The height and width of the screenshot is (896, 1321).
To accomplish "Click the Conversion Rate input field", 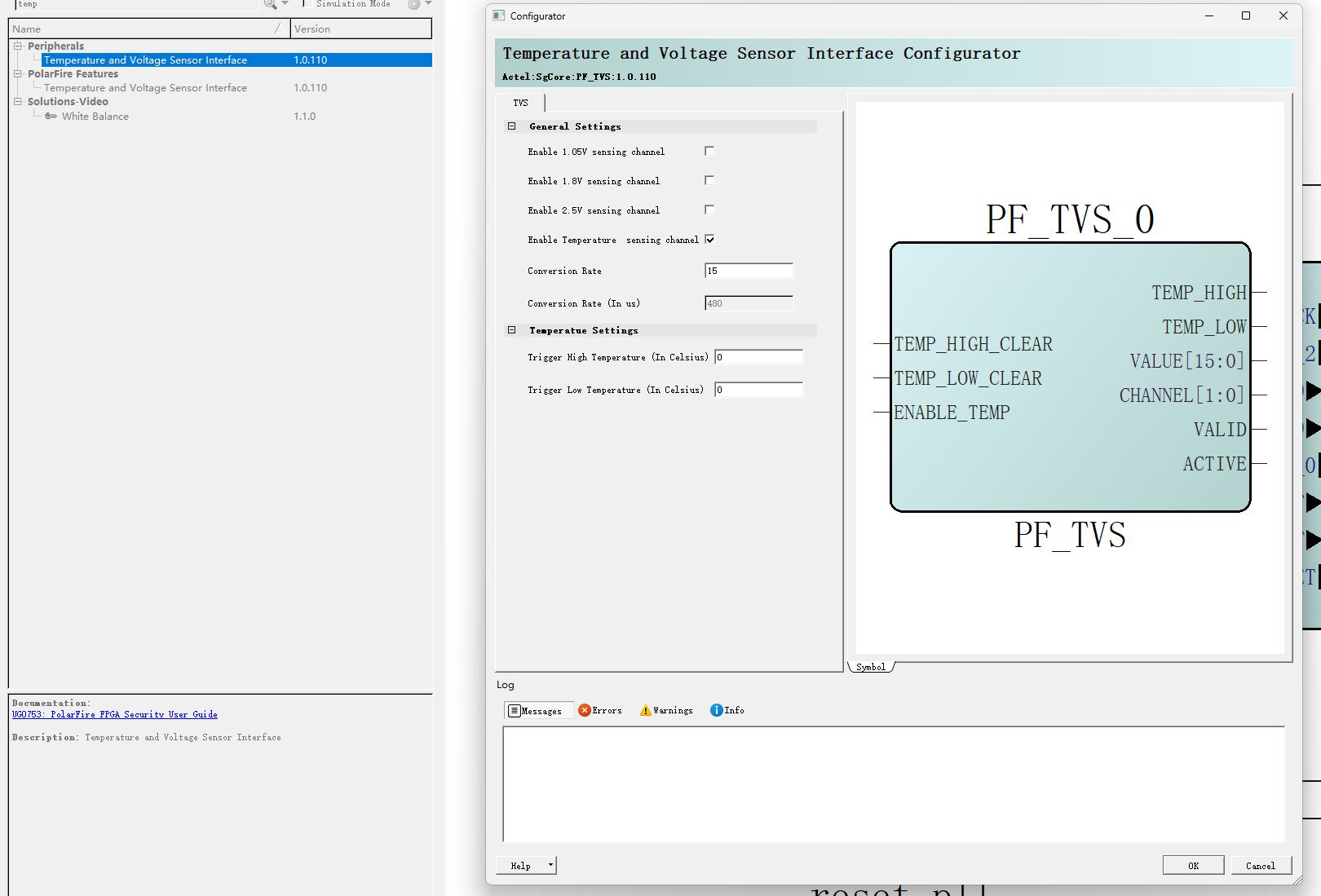I will tap(749, 271).
